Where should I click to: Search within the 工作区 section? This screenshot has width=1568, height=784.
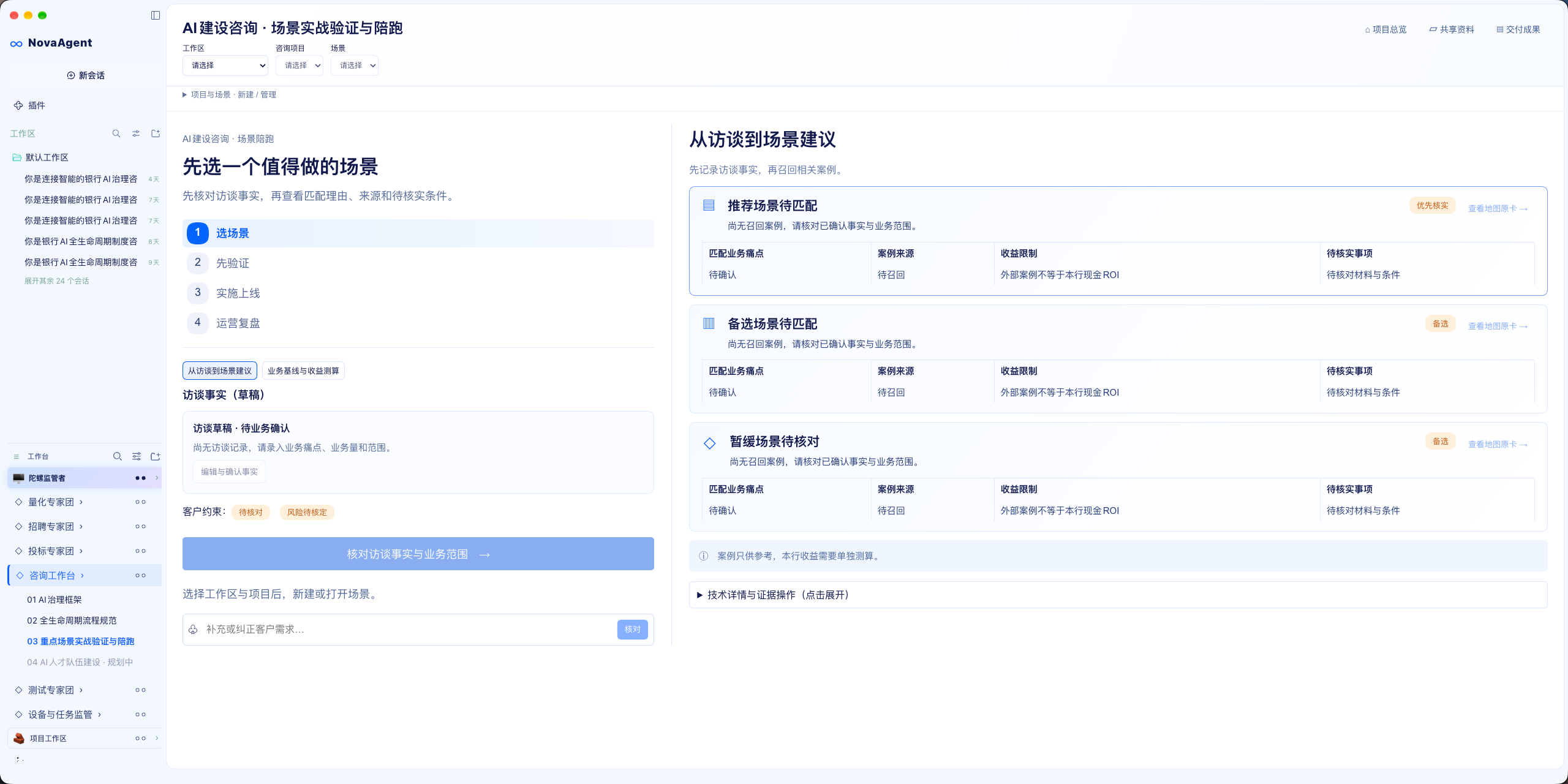(116, 134)
